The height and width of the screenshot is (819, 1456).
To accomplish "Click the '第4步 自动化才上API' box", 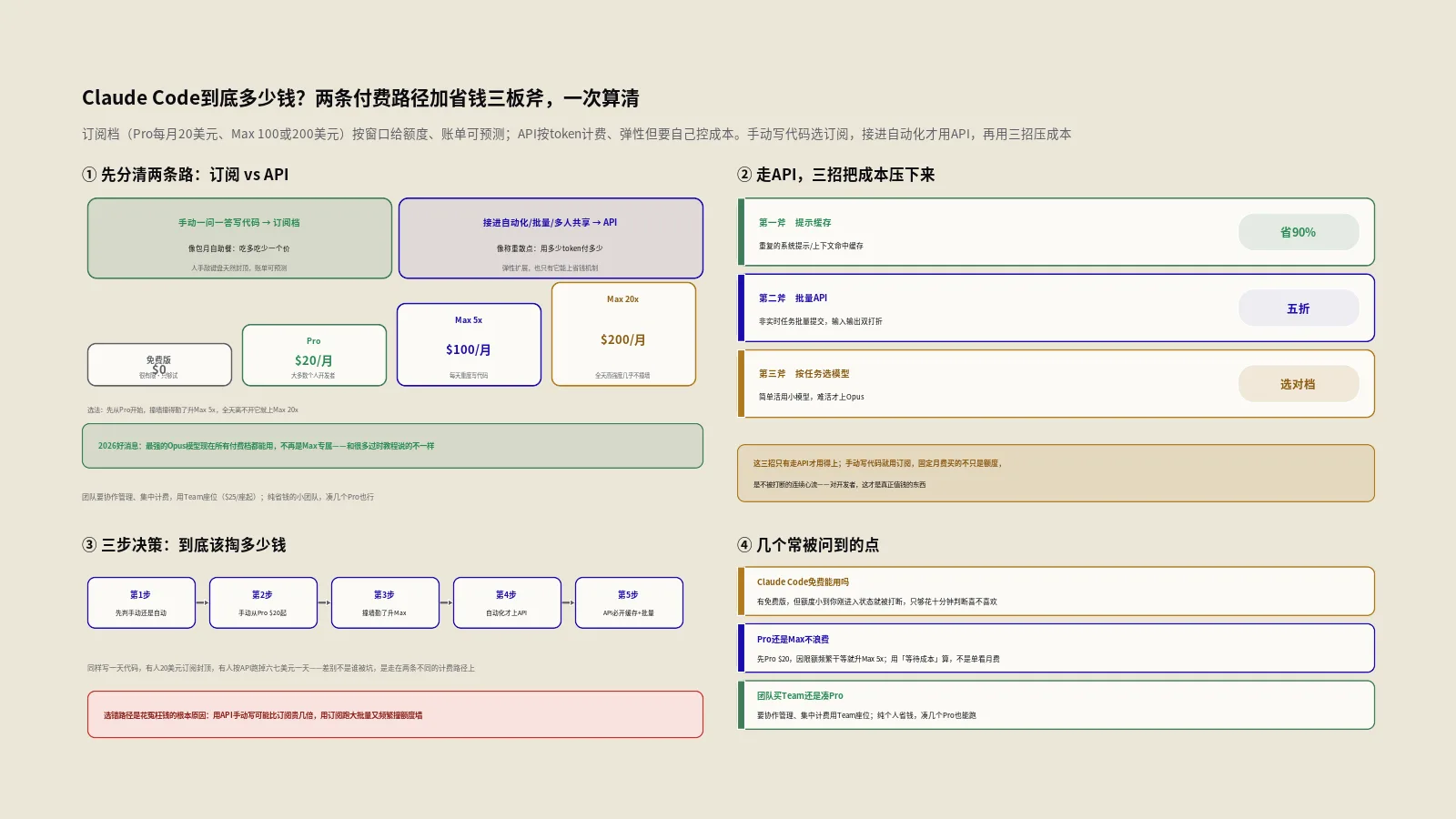I will [x=507, y=602].
